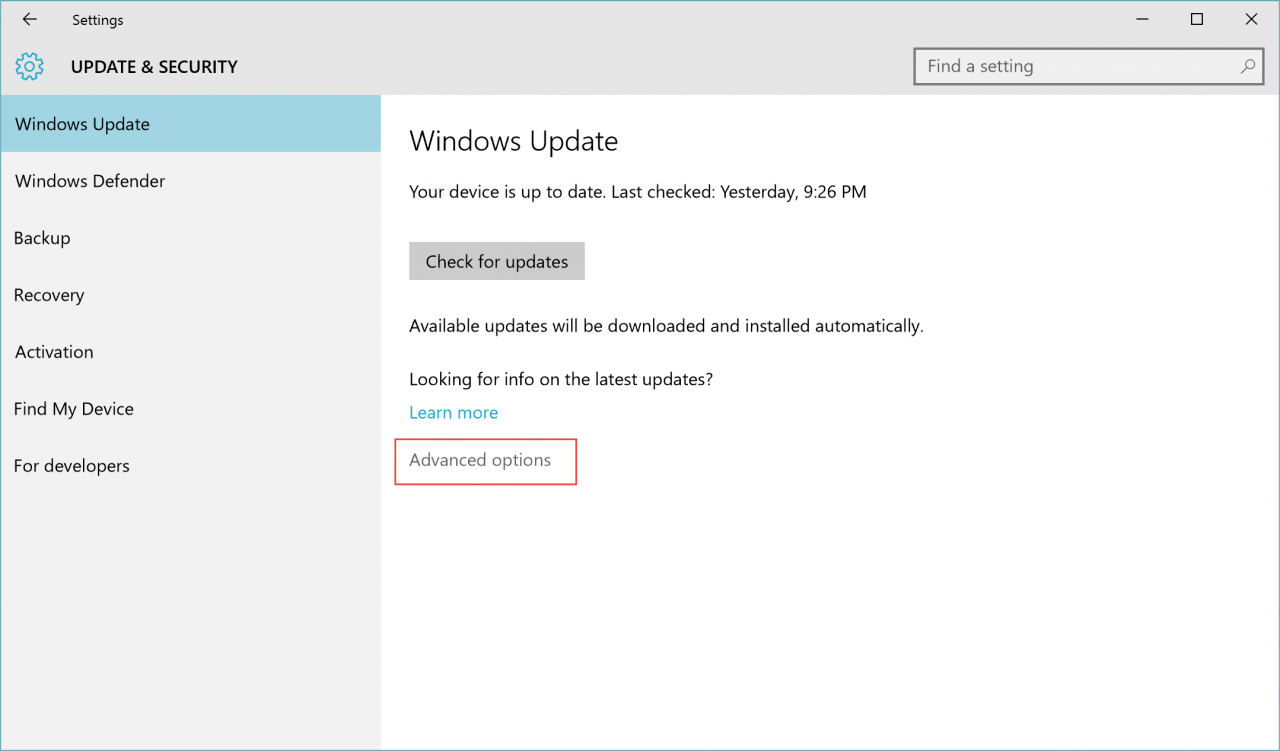Click the 'Your device is up to date' status text
Image resolution: width=1280 pixels, height=751 pixels.
638,191
